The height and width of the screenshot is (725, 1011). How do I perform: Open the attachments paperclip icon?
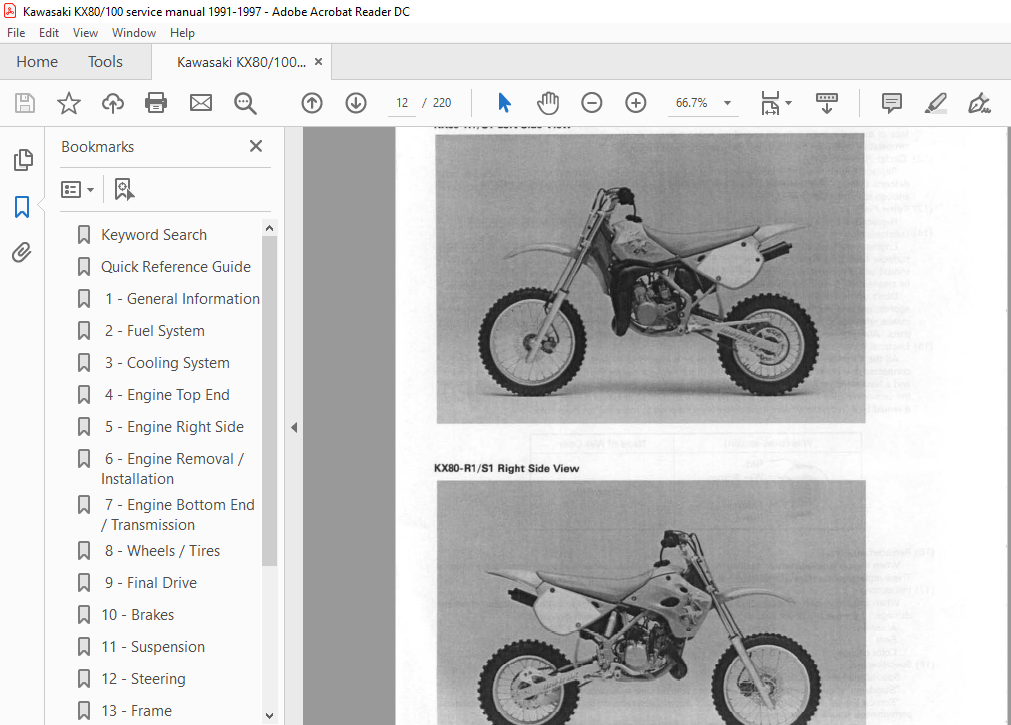point(22,252)
